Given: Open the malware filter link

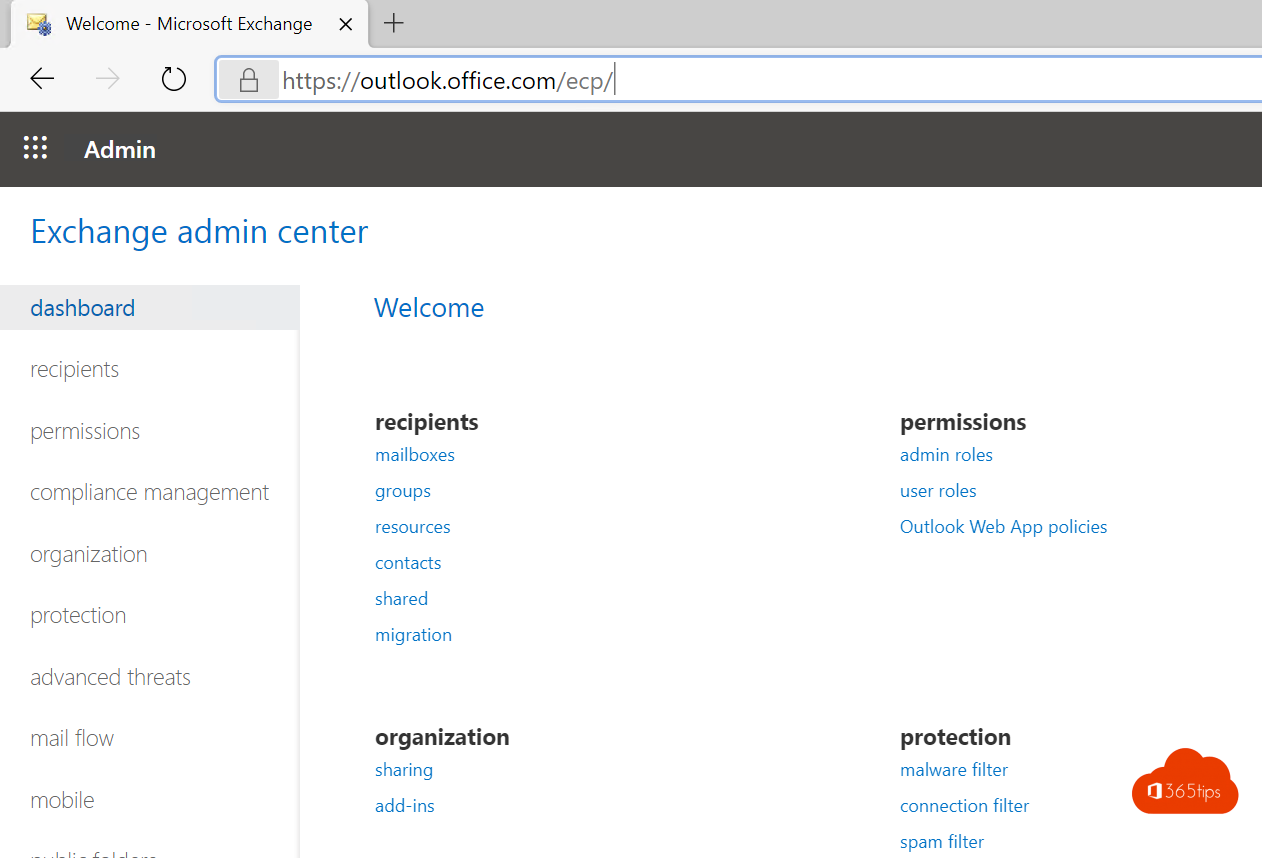Looking at the screenshot, I should (x=954, y=770).
